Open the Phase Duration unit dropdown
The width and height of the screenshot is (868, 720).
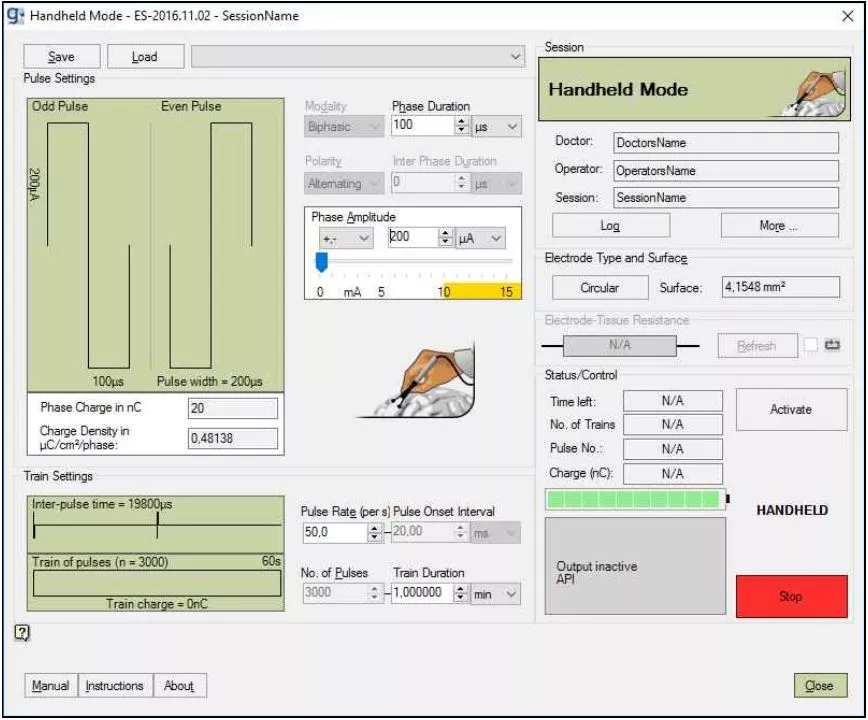point(497,126)
